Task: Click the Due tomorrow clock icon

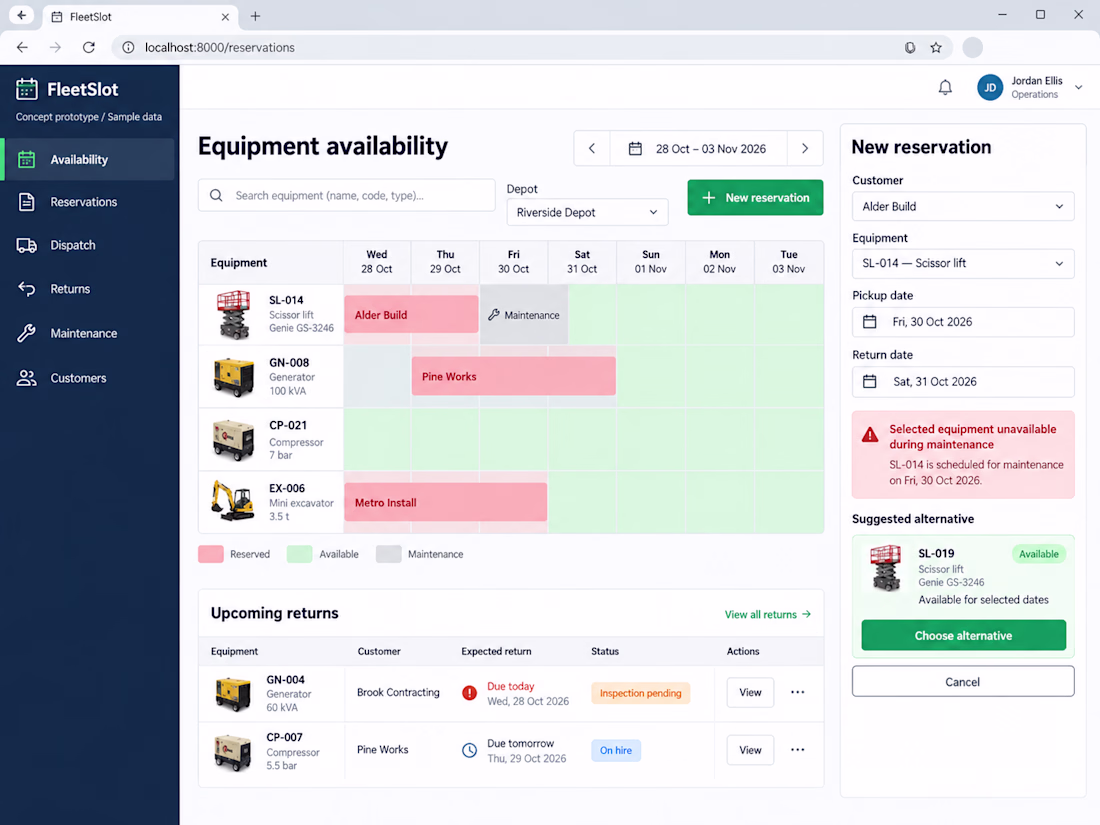Action: pyautogui.click(x=469, y=751)
